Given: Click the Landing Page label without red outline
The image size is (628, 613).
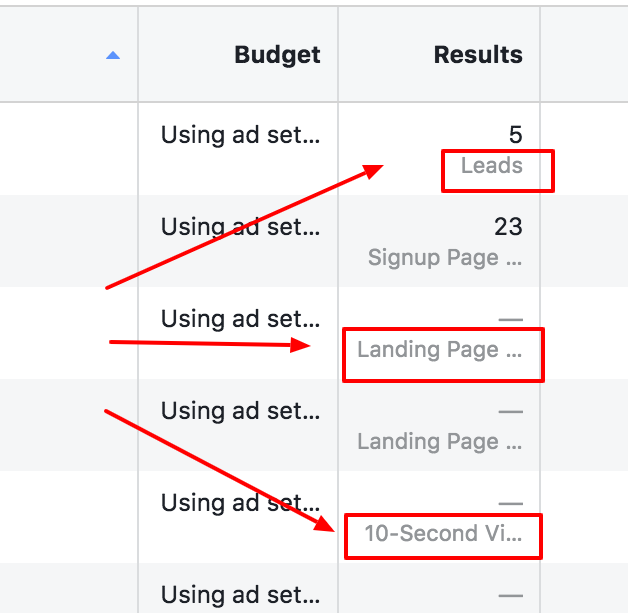Looking at the screenshot, I should point(440,442).
